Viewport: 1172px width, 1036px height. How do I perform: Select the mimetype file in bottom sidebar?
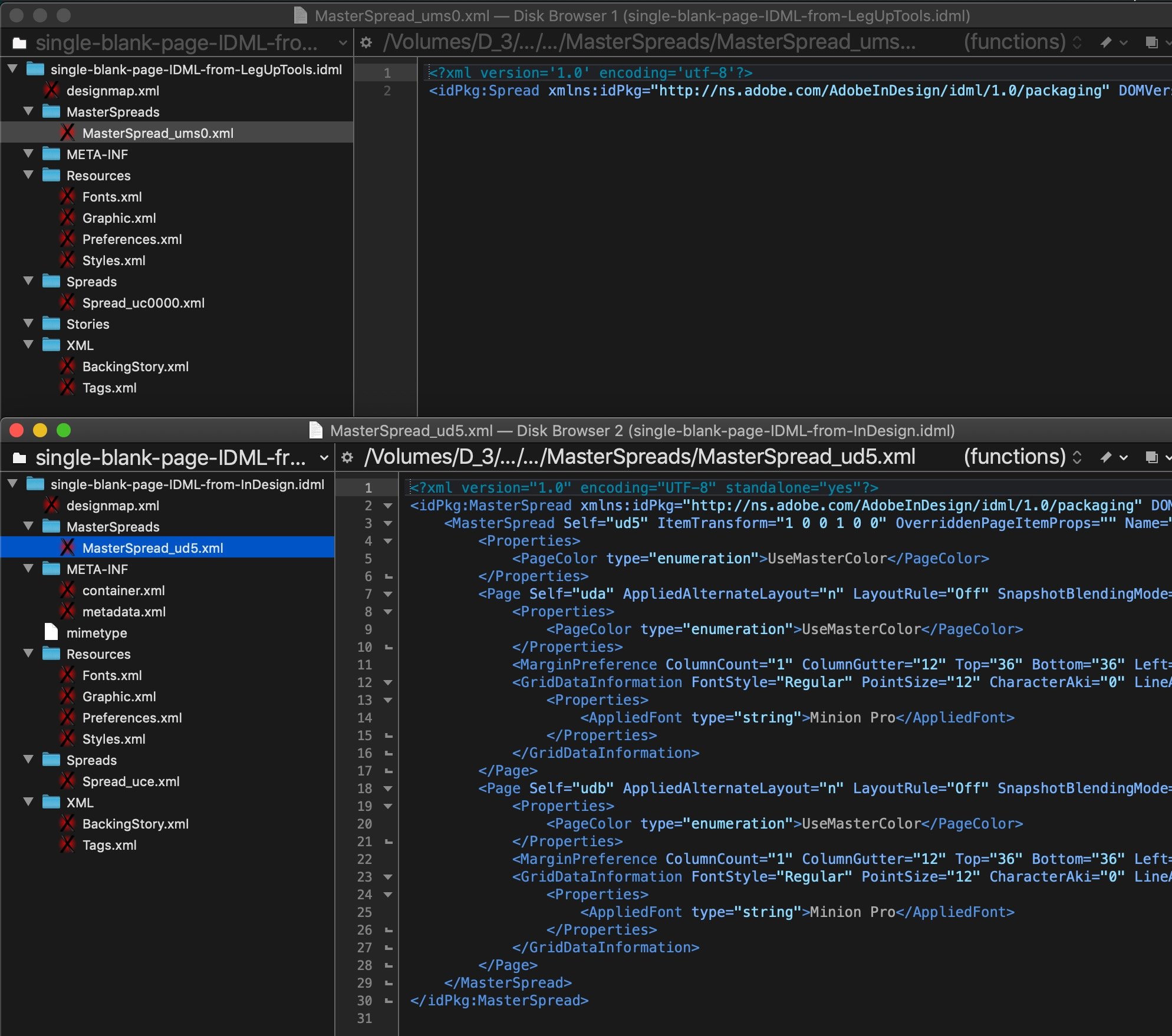[x=97, y=633]
